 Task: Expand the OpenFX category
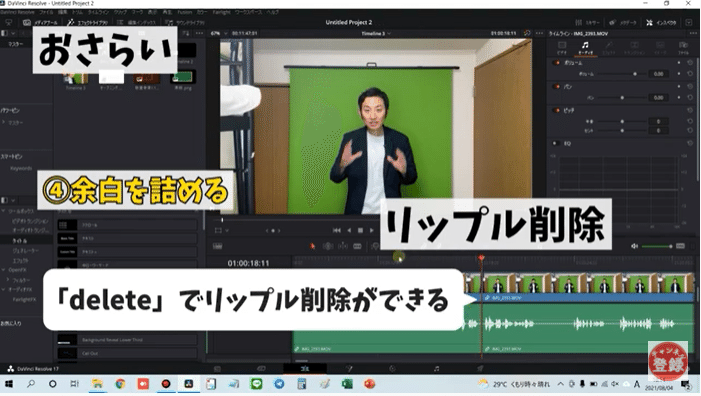4,270
